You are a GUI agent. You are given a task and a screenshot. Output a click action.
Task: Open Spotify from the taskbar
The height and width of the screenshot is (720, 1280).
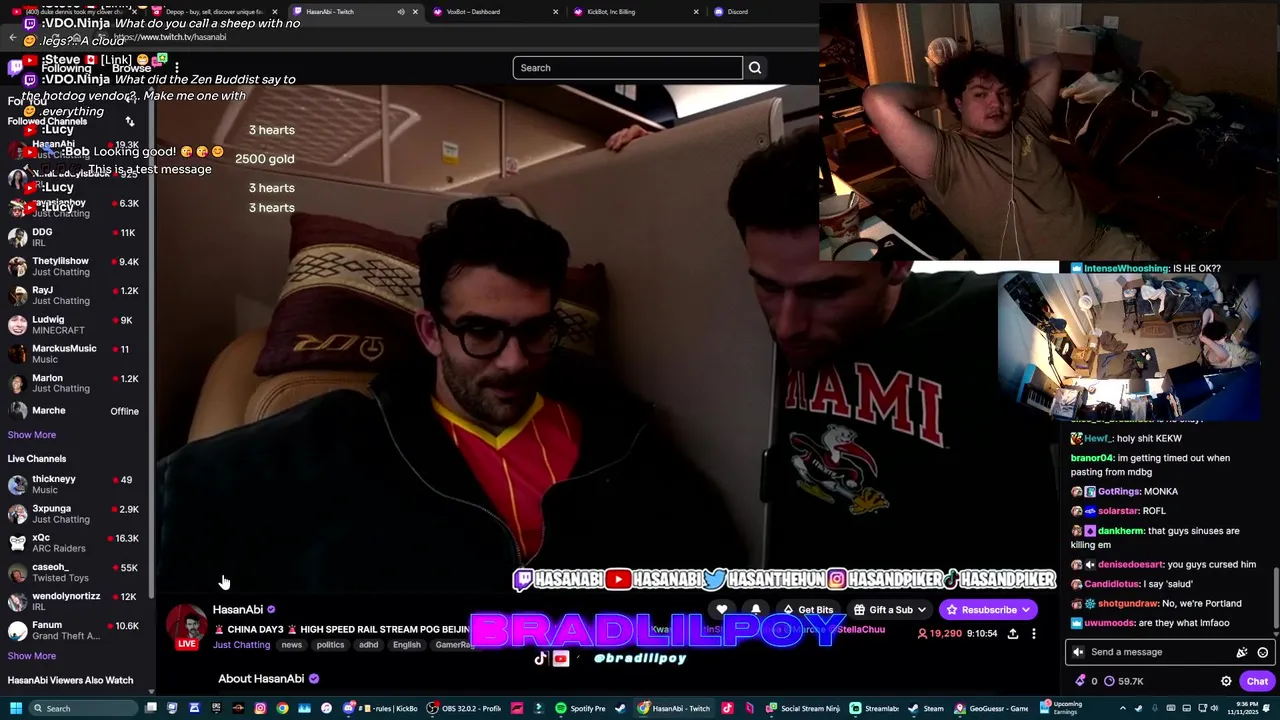pos(581,708)
